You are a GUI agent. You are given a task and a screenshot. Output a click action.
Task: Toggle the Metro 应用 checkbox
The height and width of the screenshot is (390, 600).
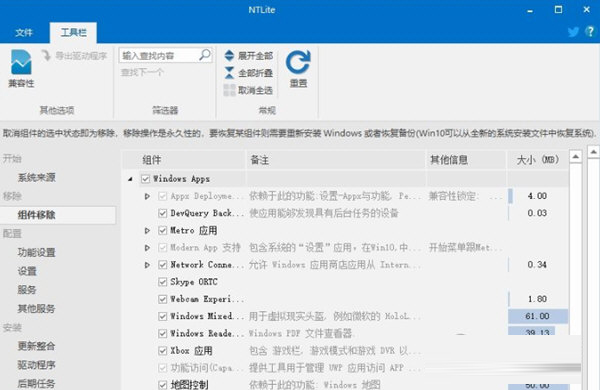point(163,230)
